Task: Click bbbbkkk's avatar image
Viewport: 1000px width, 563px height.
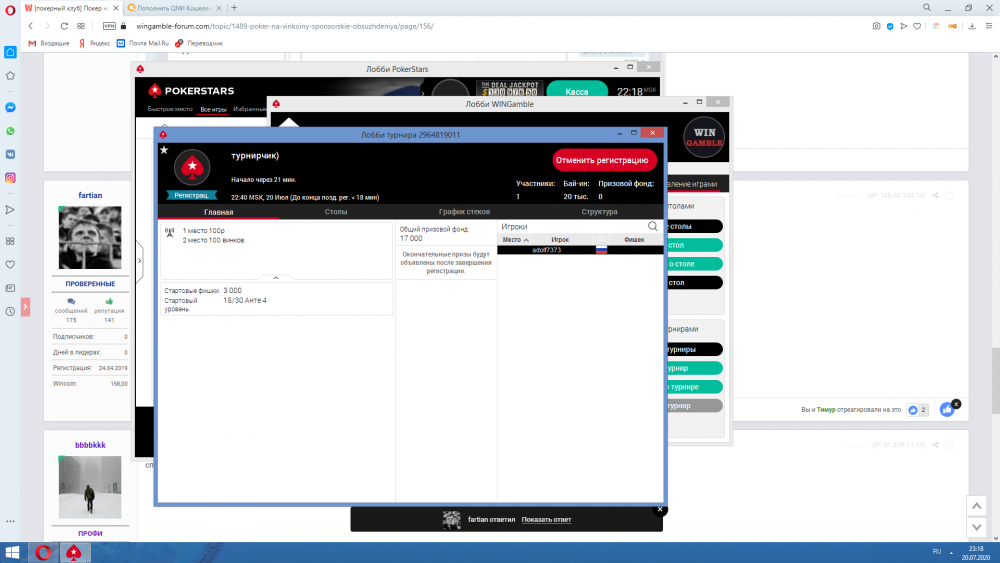Action: coord(90,487)
